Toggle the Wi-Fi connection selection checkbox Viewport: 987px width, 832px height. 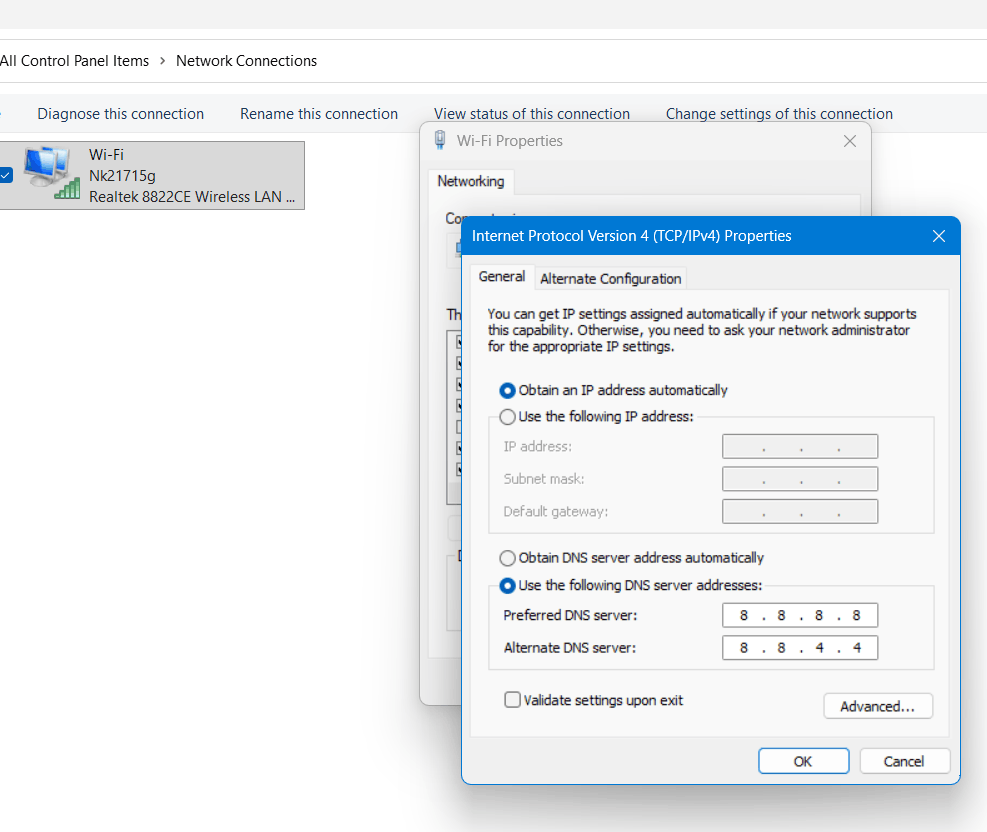pyautogui.click(x=6, y=175)
